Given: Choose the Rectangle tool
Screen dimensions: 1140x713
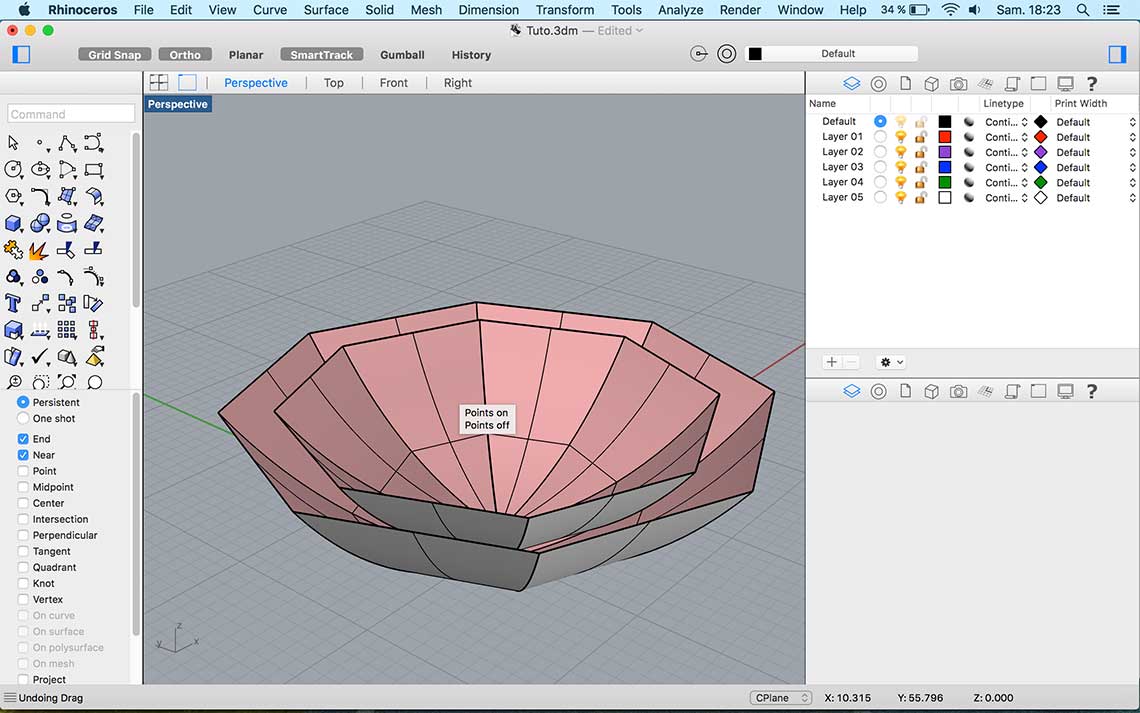Looking at the screenshot, I should 94,170.
